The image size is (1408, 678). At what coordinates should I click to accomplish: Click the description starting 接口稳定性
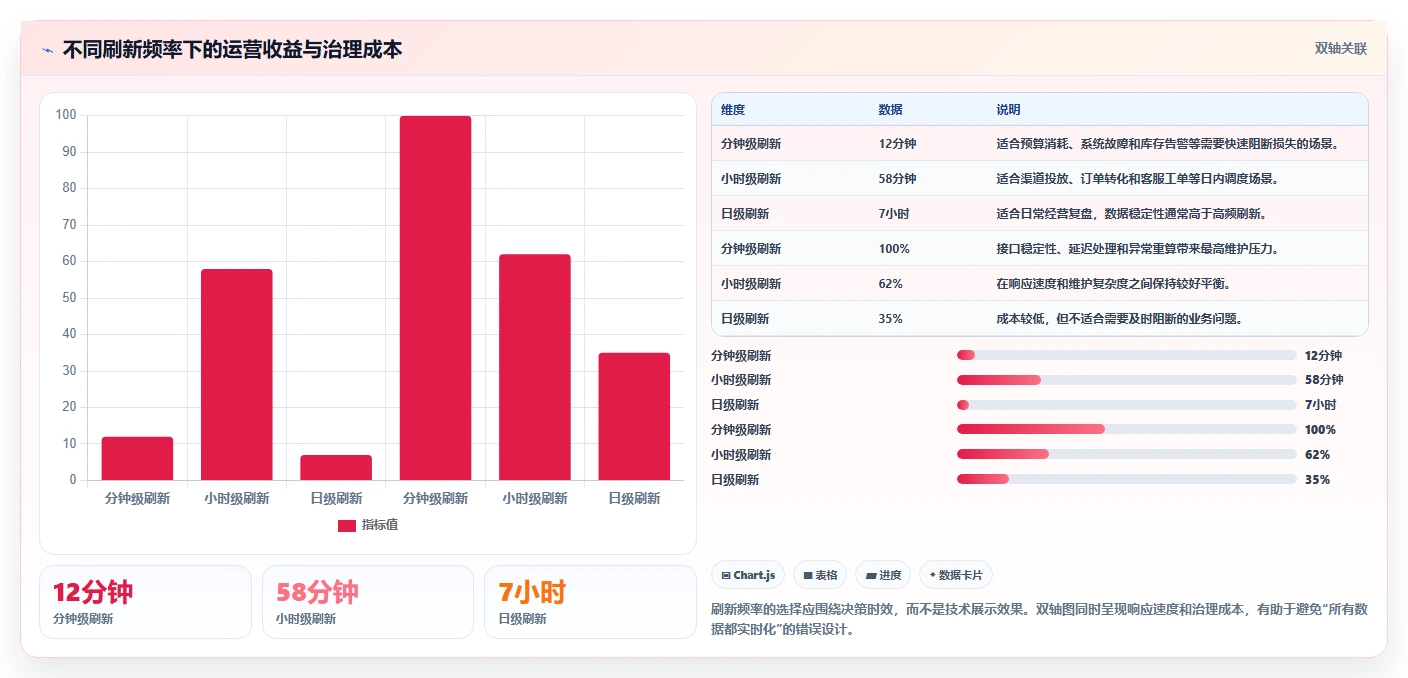pos(1139,249)
